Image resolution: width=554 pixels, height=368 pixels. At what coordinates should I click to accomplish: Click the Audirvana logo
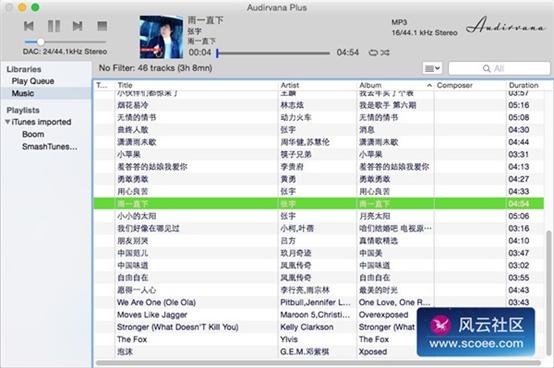click(505, 25)
